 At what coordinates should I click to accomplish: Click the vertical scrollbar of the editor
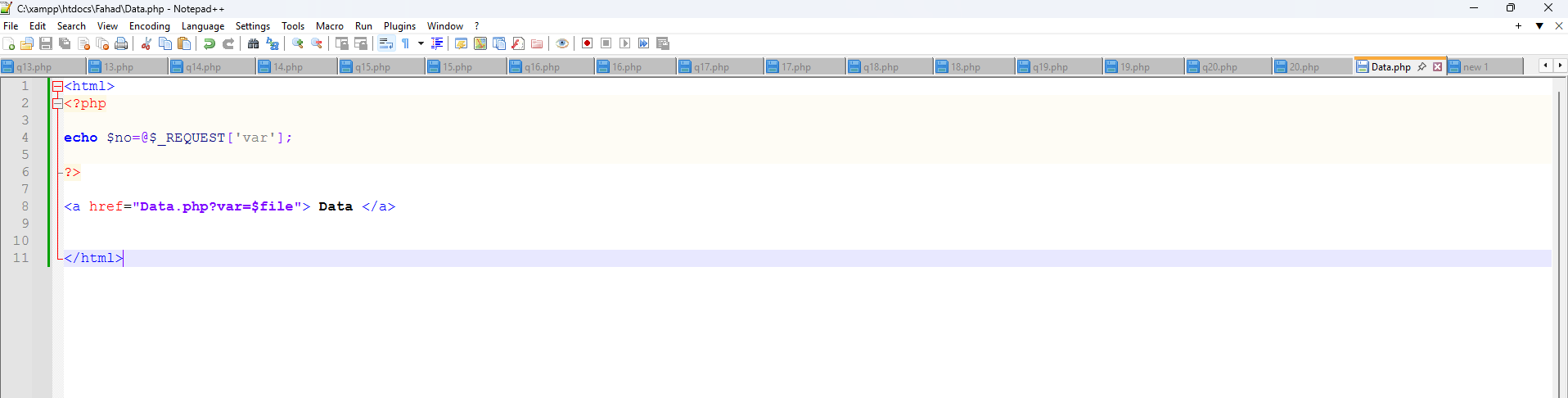click(x=1559, y=246)
